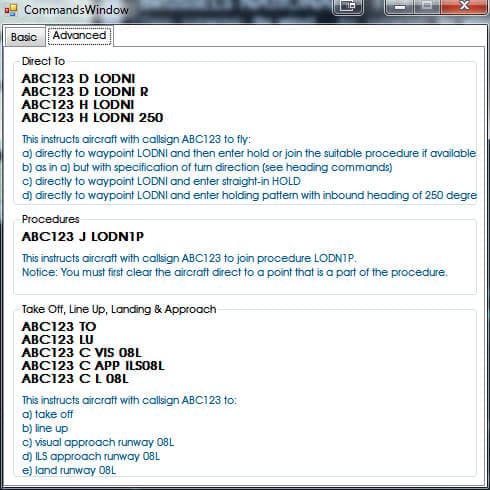Maximize the CommandsWindow
Viewport: 490px width, 490px height.
pos(427,7)
